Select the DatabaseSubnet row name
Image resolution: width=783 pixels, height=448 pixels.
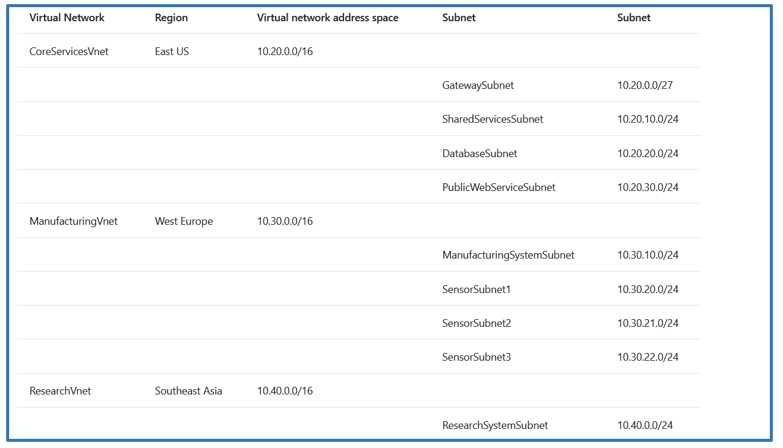[x=480, y=154]
